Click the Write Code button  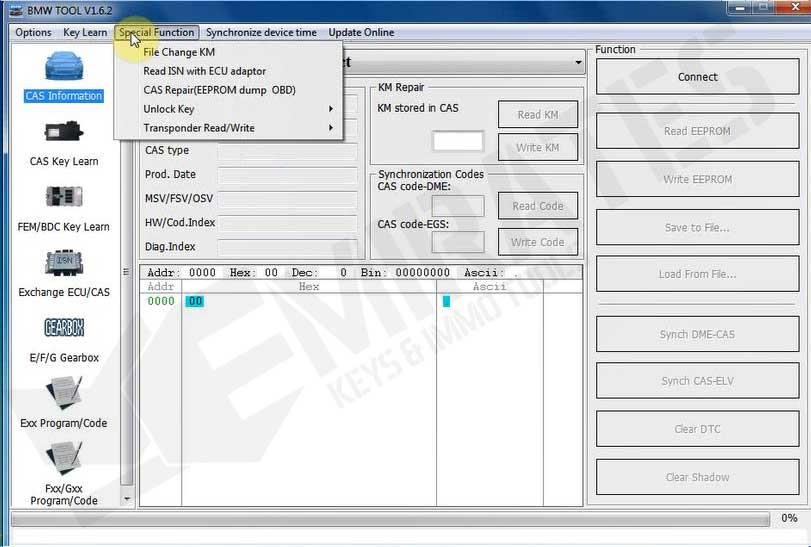coord(538,242)
